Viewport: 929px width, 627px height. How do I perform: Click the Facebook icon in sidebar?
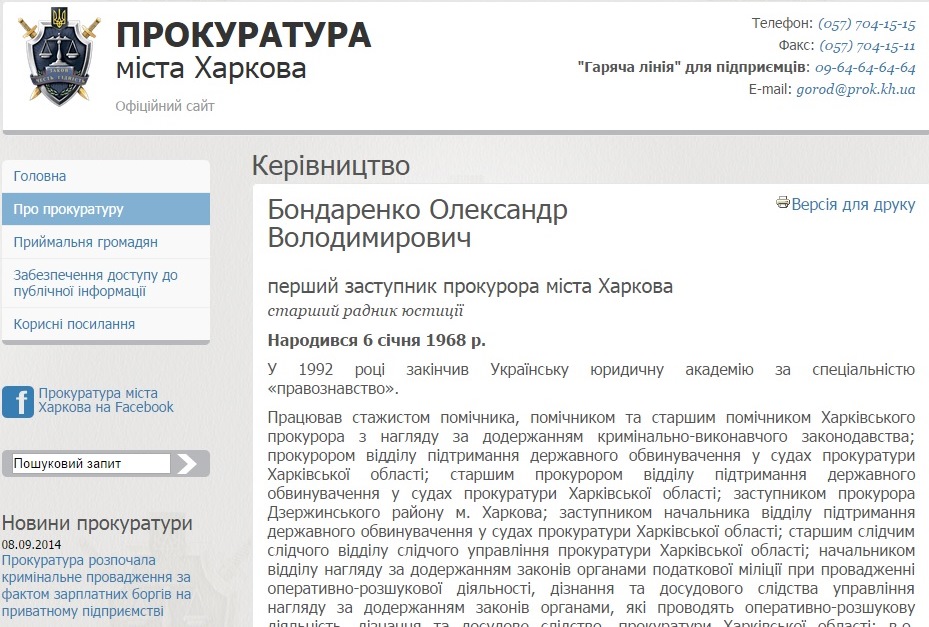click(18, 401)
